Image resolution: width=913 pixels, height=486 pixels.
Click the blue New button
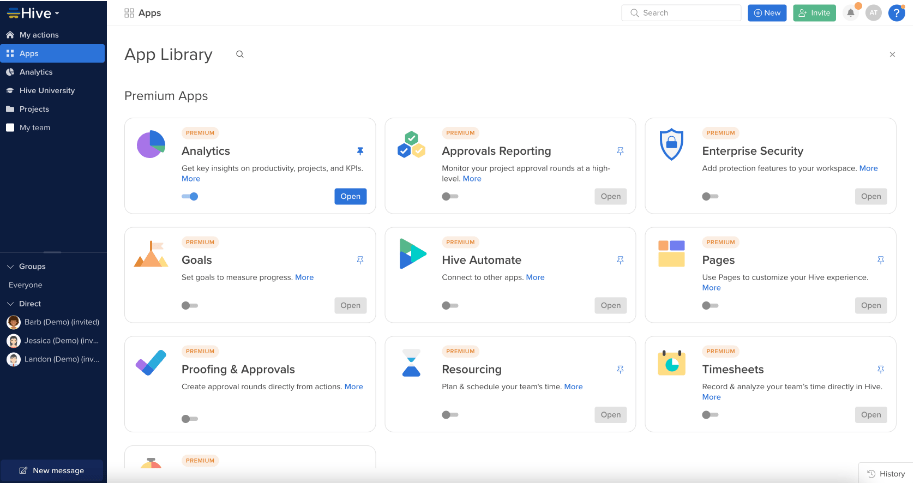[x=767, y=13]
